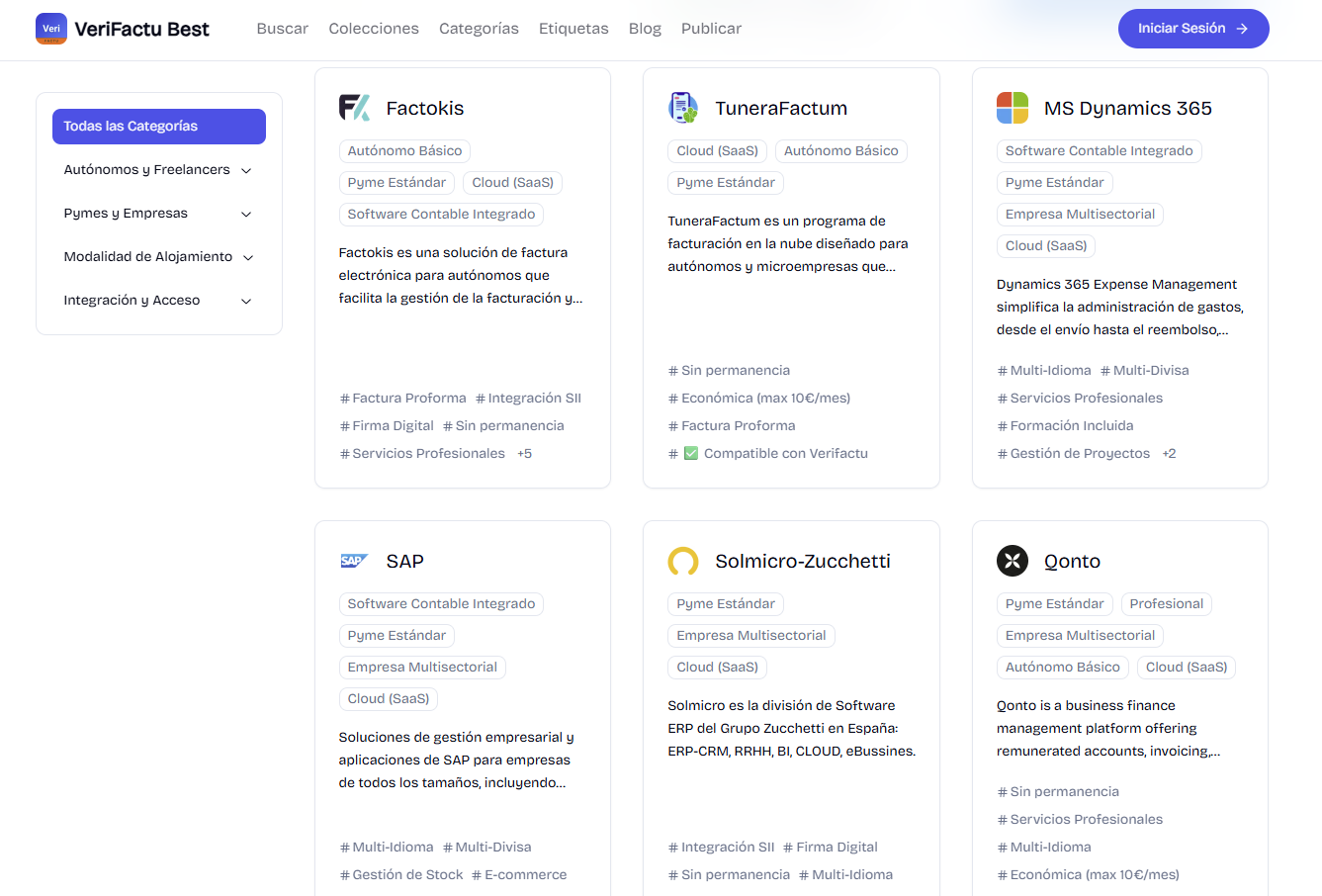Open the Qonto product title
This screenshot has height=896, width=1322.
[1072, 561]
